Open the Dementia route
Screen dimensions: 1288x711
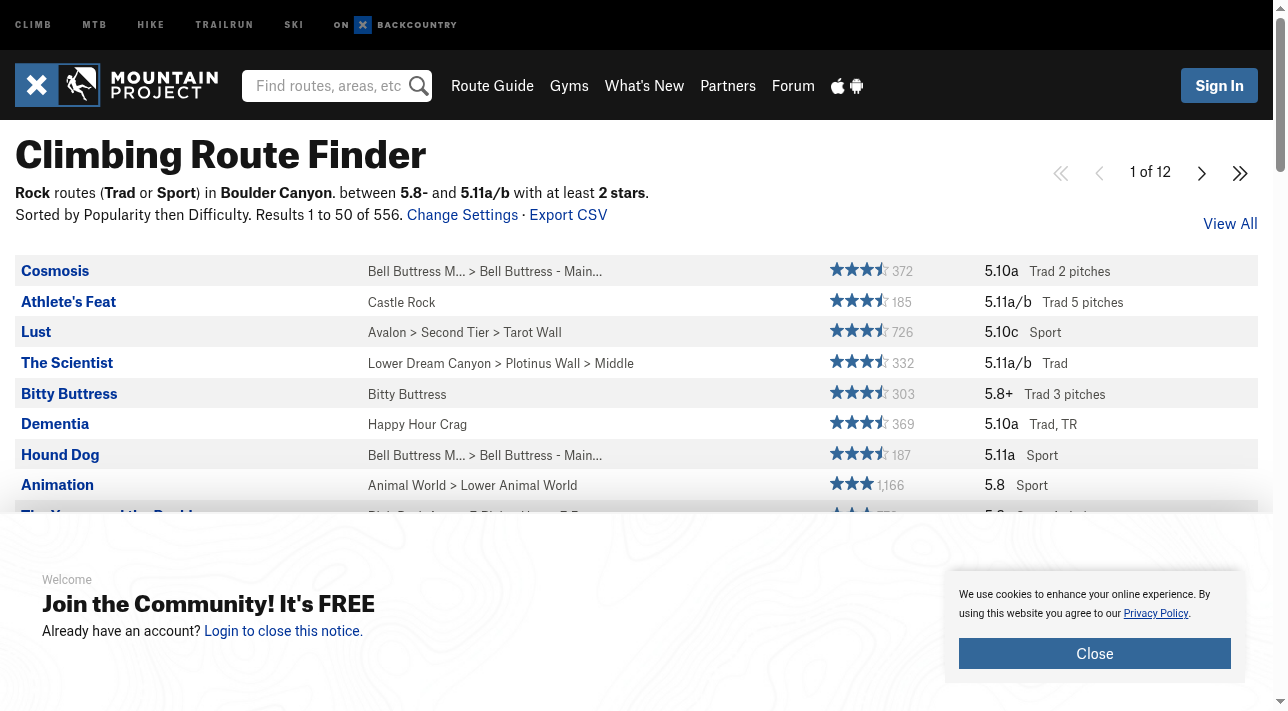55,424
